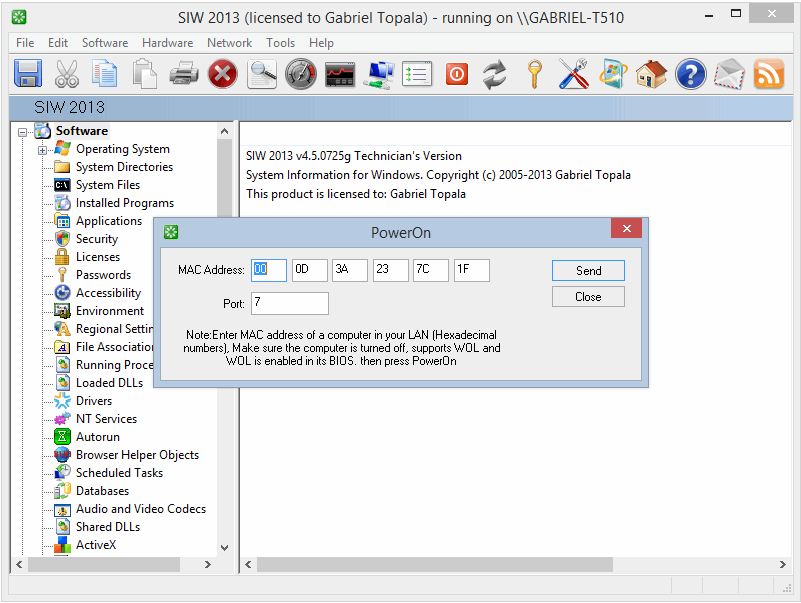This screenshot has width=801, height=603.
Task: Click the gold key toolbar icon
Action: (x=535, y=74)
